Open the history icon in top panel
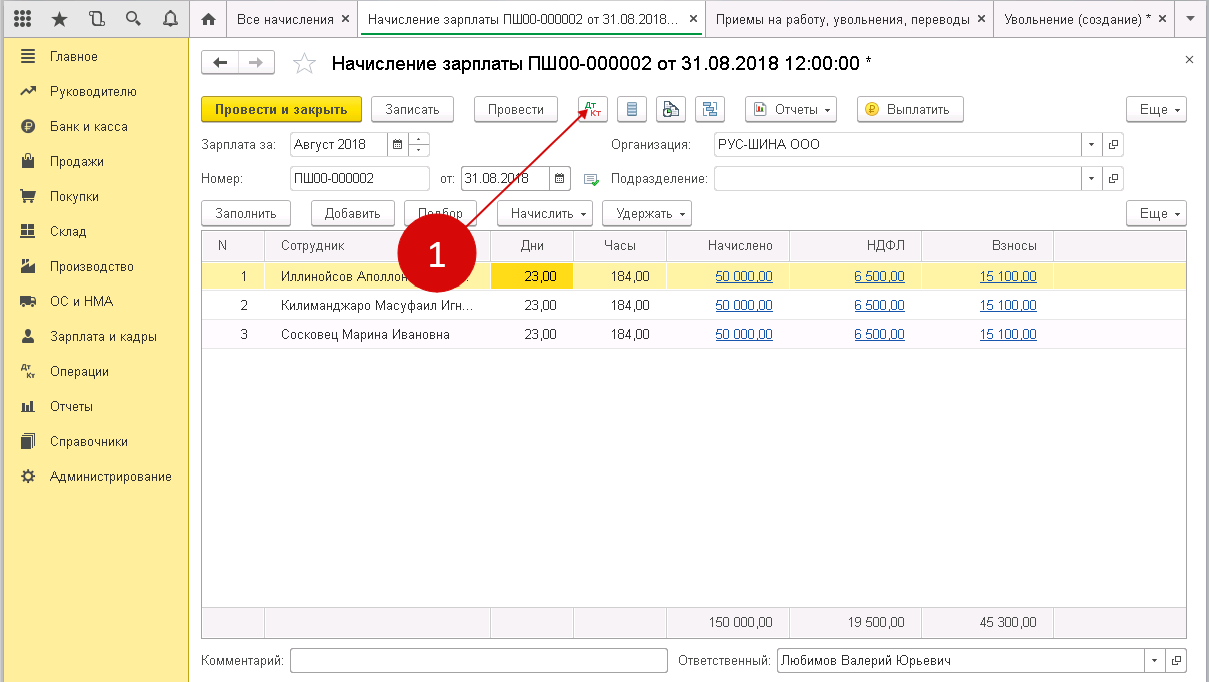 pyautogui.click(x=96, y=19)
